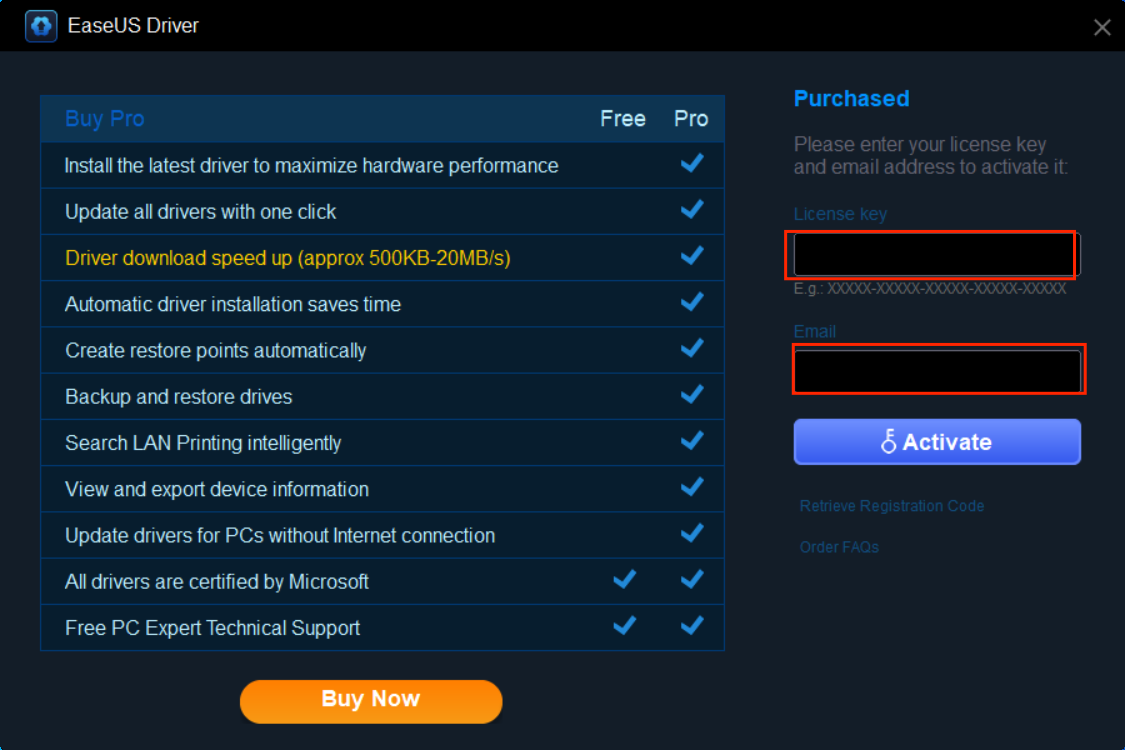Click the Free column header
The width and height of the screenshot is (1125, 750).
tap(622, 118)
